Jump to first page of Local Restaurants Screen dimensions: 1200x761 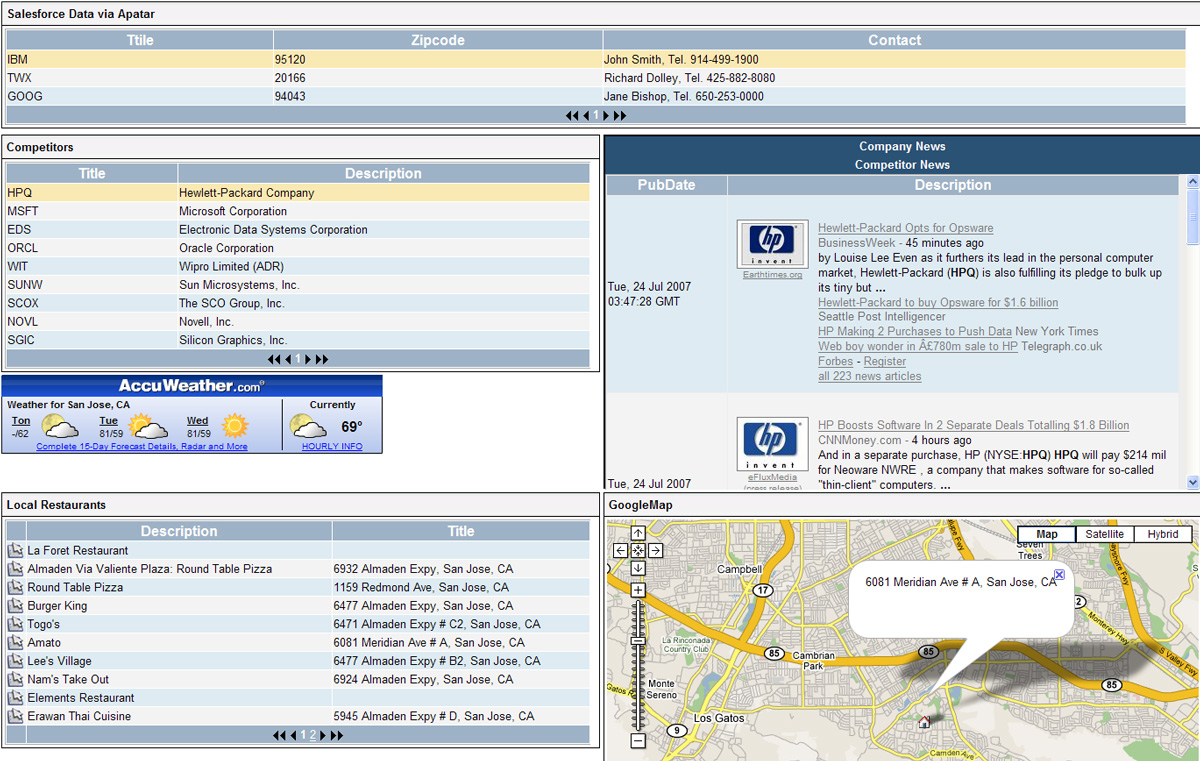pos(279,735)
